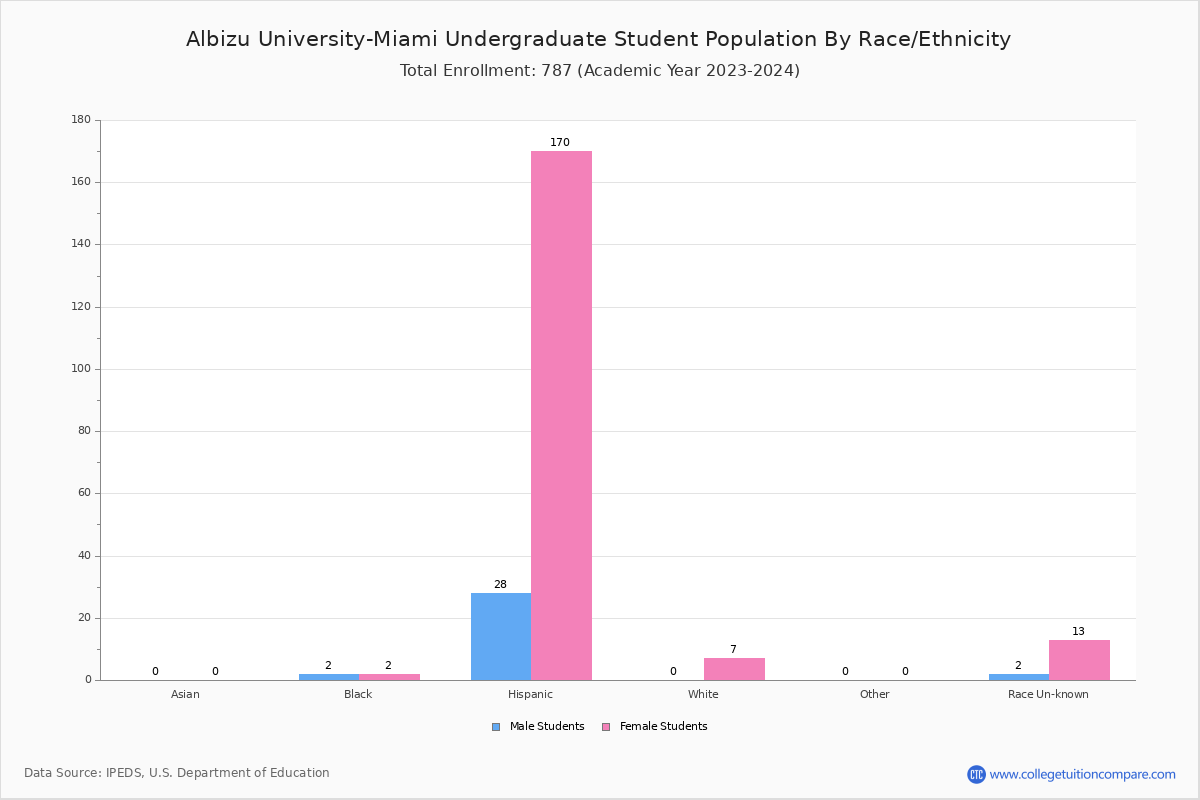Select the White female bar labeled 7
The height and width of the screenshot is (800, 1200).
pos(734,669)
